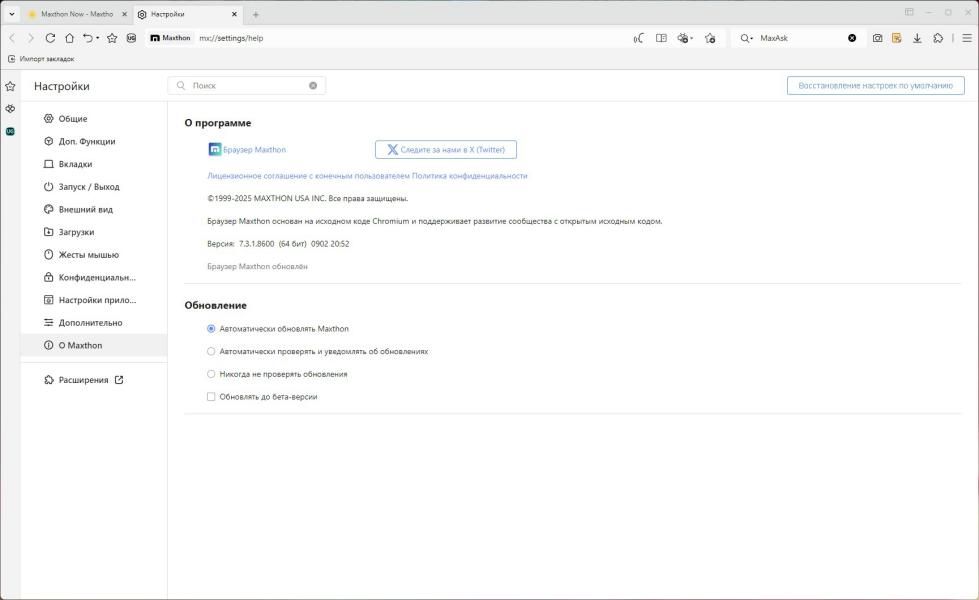The image size is (979, 600).
Task: Switch to the Maxthon Now tab
Action: coord(77,14)
